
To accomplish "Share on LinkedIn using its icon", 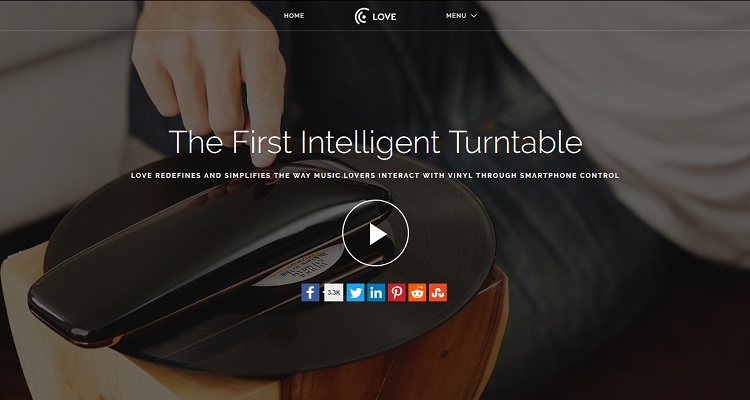I will [x=376, y=292].
